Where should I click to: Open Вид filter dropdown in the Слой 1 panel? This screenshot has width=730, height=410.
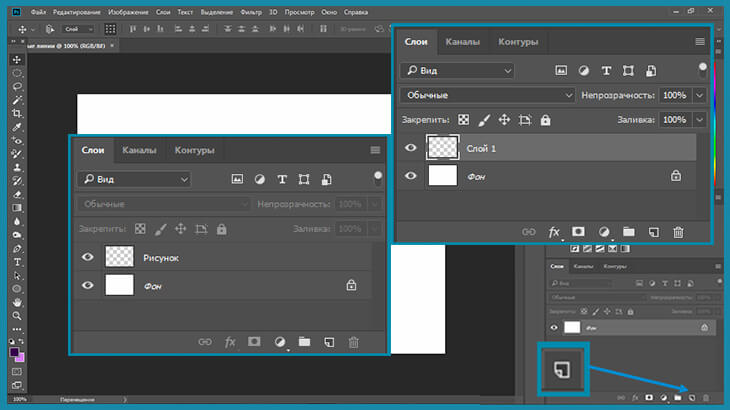click(457, 71)
